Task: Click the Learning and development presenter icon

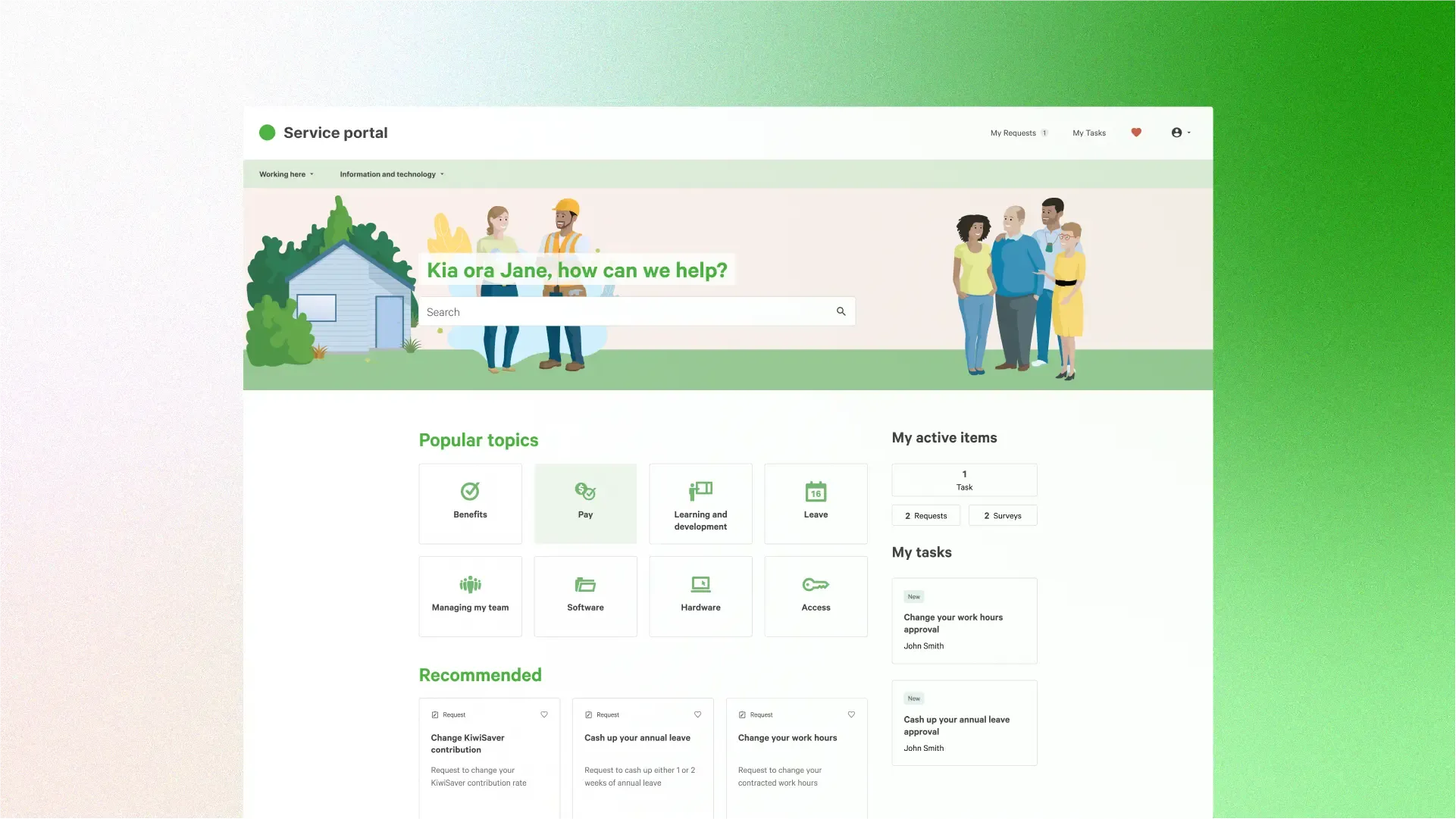Action: pyautogui.click(x=700, y=491)
